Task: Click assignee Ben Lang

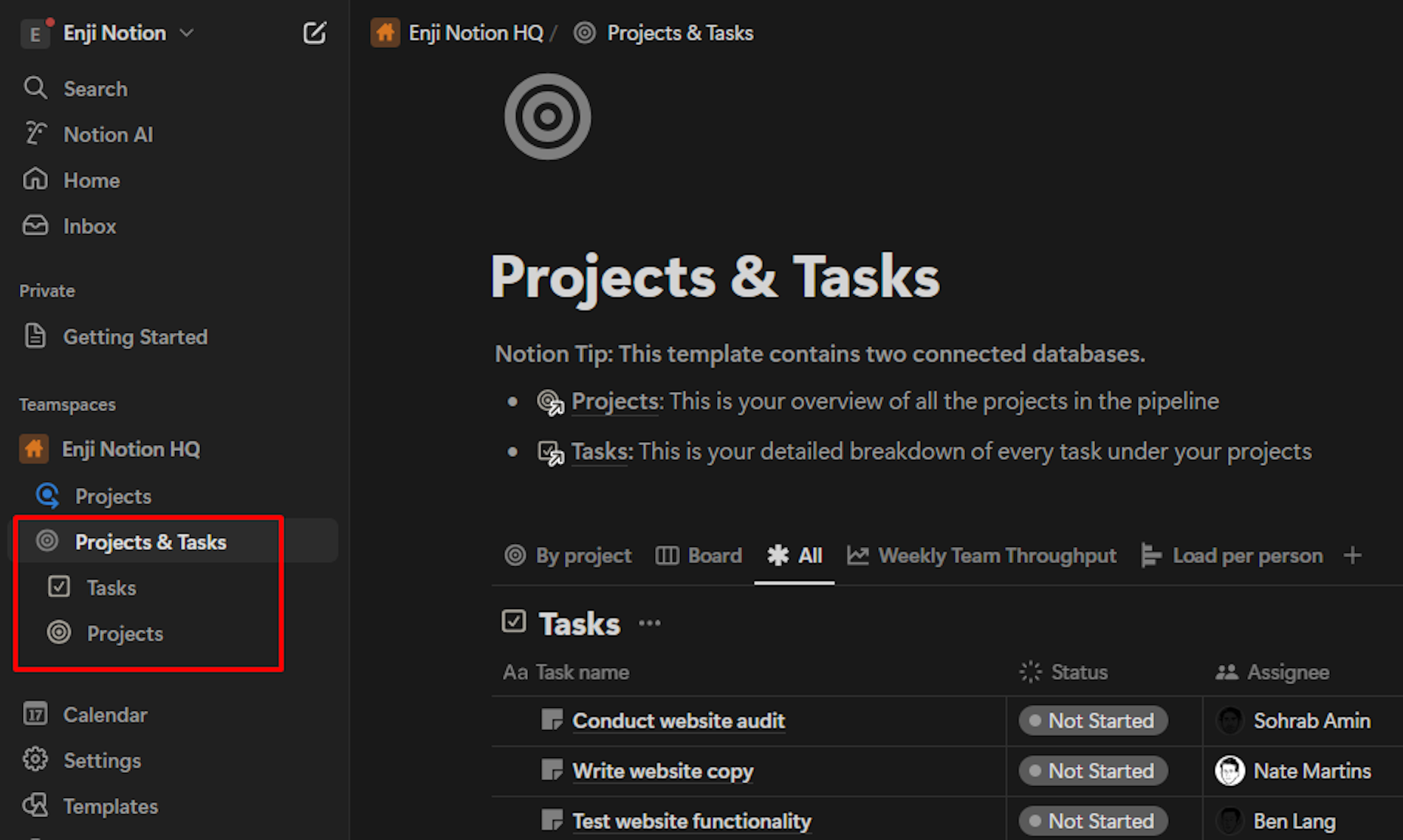Action: point(1276,822)
